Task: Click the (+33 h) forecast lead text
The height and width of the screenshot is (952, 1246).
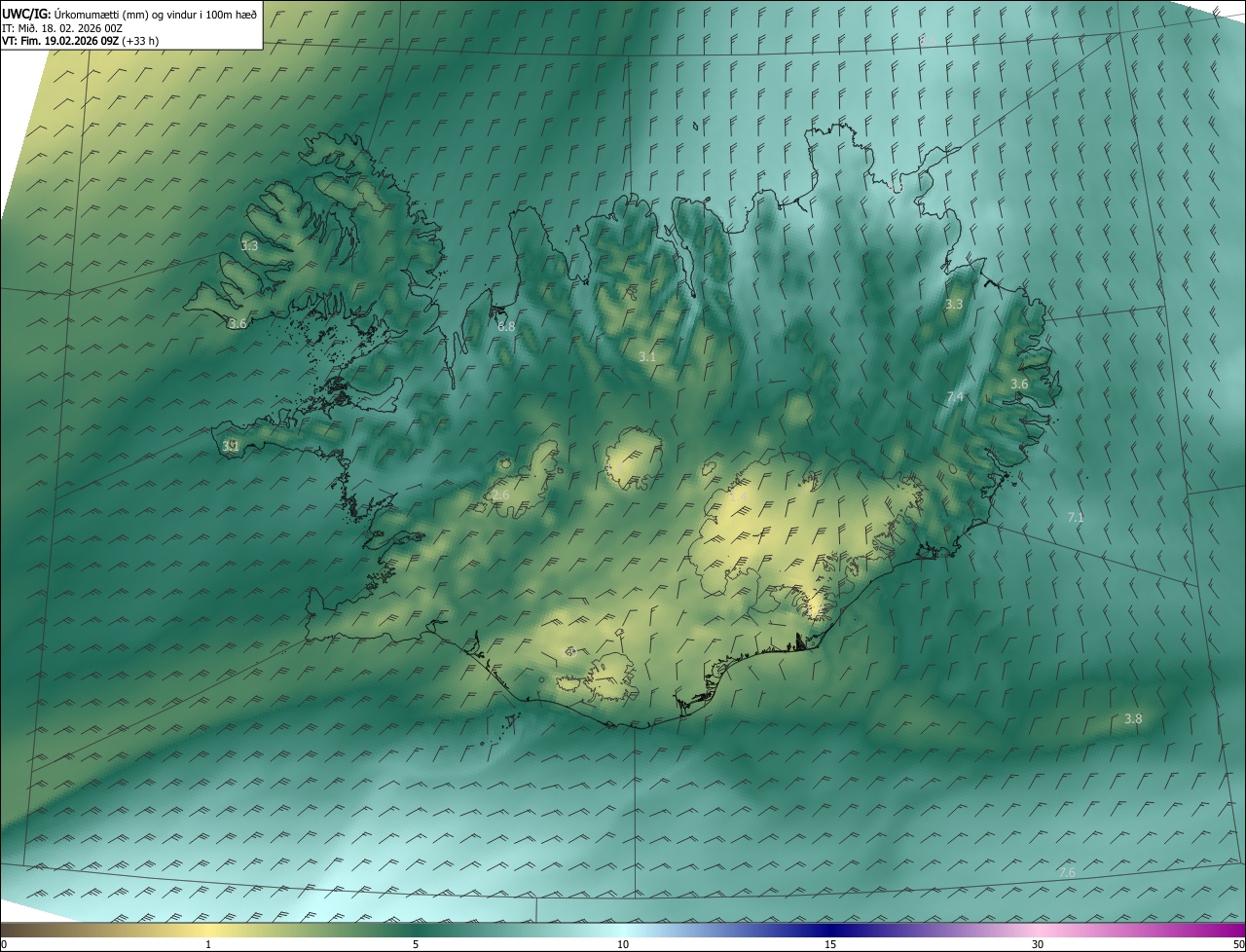Action: coord(140,41)
